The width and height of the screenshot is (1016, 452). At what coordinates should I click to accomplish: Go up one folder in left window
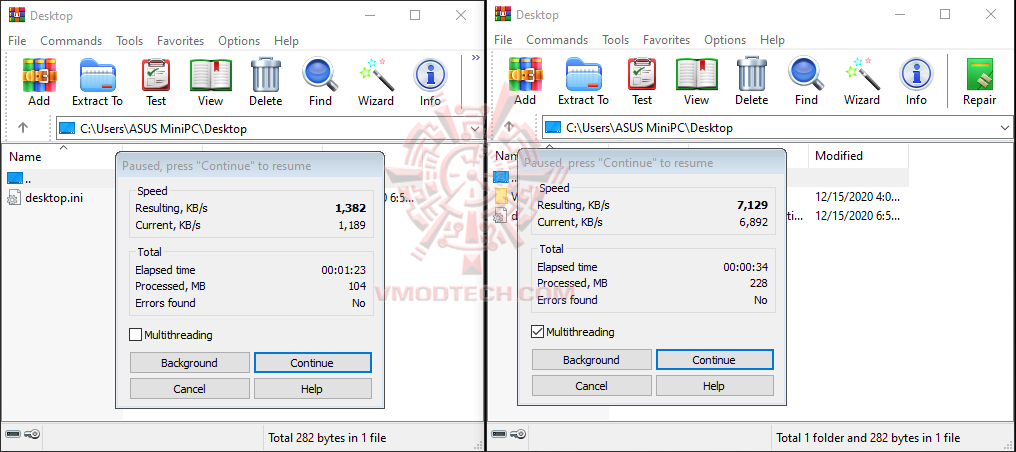23,128
